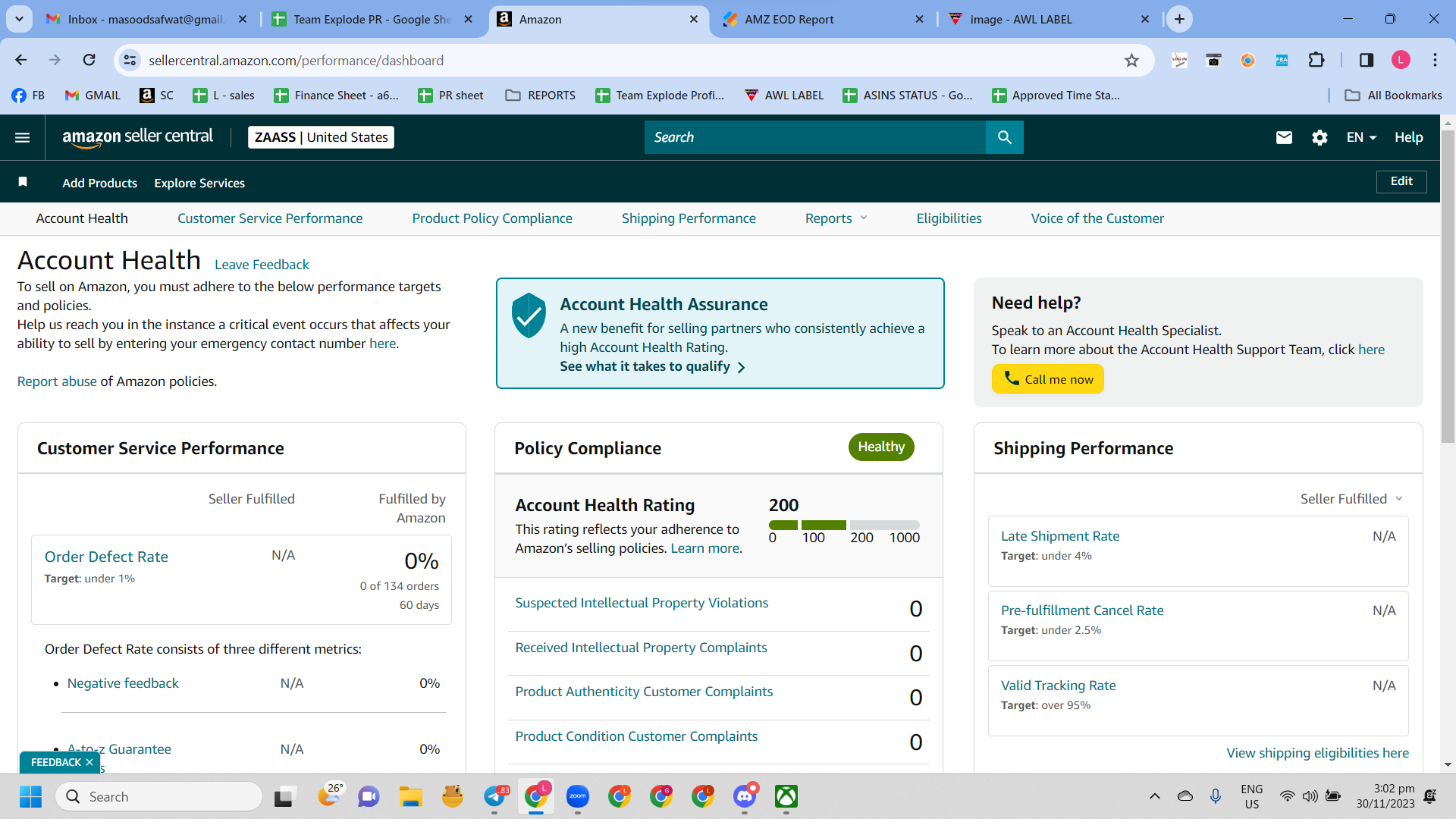Open the Chrome three-dot menu
Viewport: 1456px width, 819px height.
(x=1435, y=60)
